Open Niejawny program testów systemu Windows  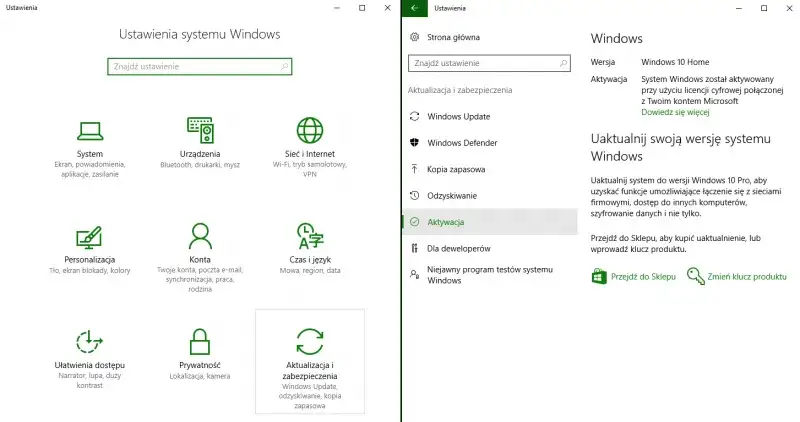(490, 275)
